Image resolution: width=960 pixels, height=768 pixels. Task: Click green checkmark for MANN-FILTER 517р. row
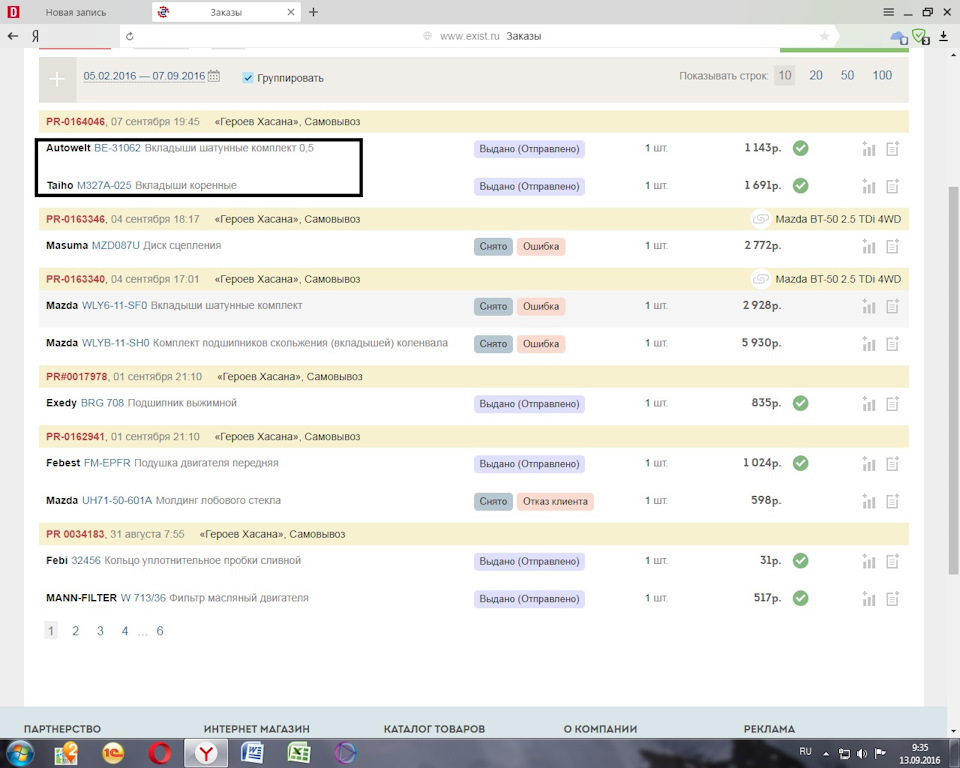800,598
